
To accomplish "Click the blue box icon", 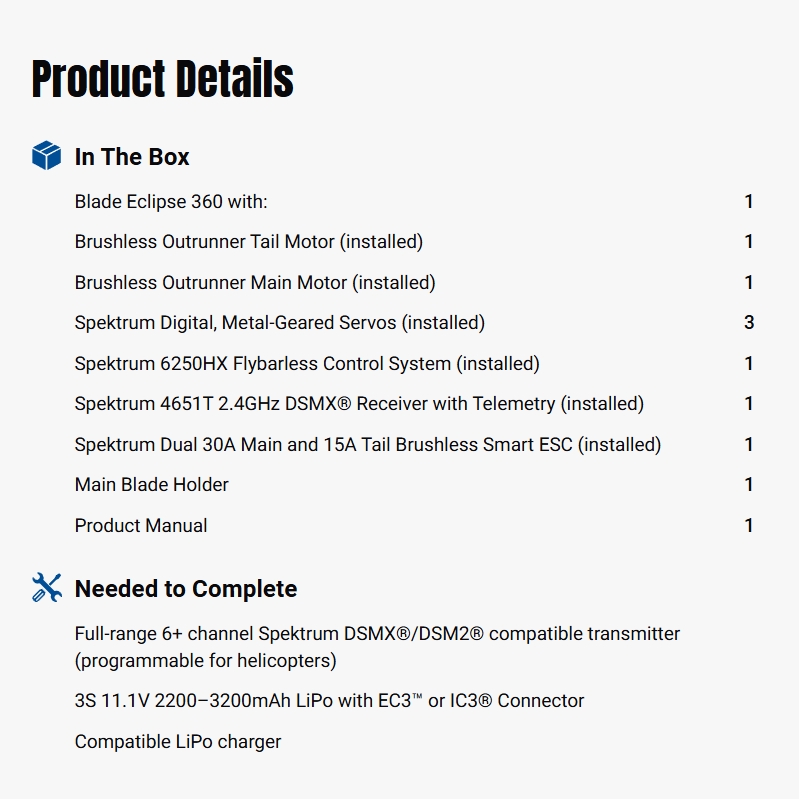I will click(x=46, y=156).
